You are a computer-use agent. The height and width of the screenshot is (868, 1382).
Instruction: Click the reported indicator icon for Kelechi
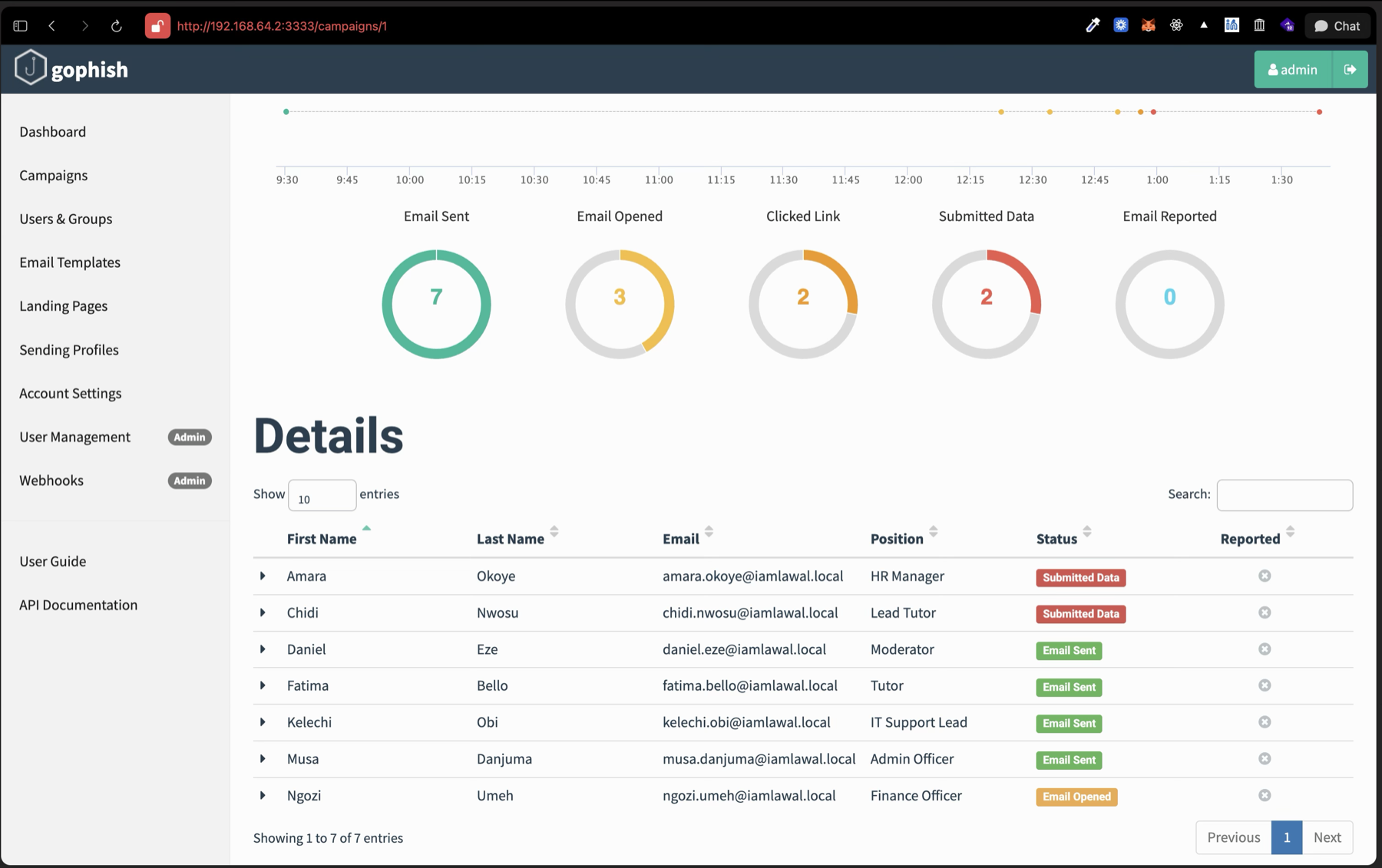[1265, 722]
